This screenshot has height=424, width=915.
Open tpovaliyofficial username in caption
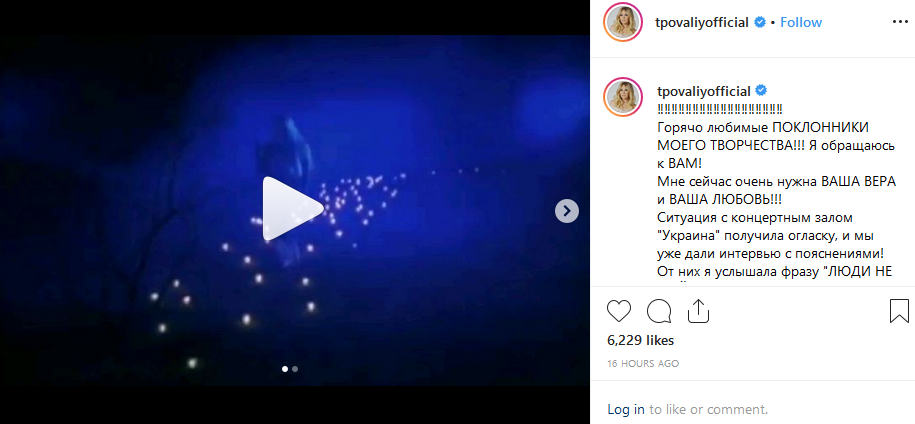[703, 91]
